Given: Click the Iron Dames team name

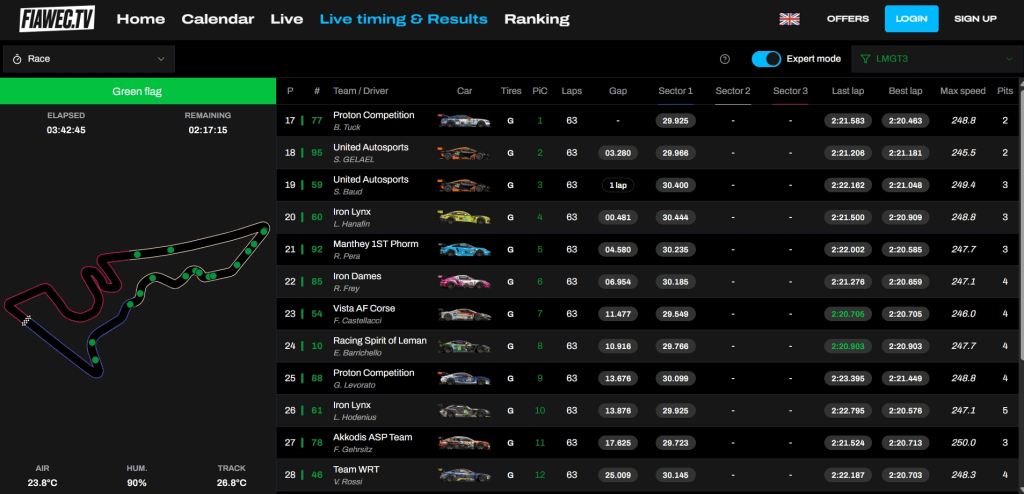Looking at the screenshot, I should click(357, 276).
